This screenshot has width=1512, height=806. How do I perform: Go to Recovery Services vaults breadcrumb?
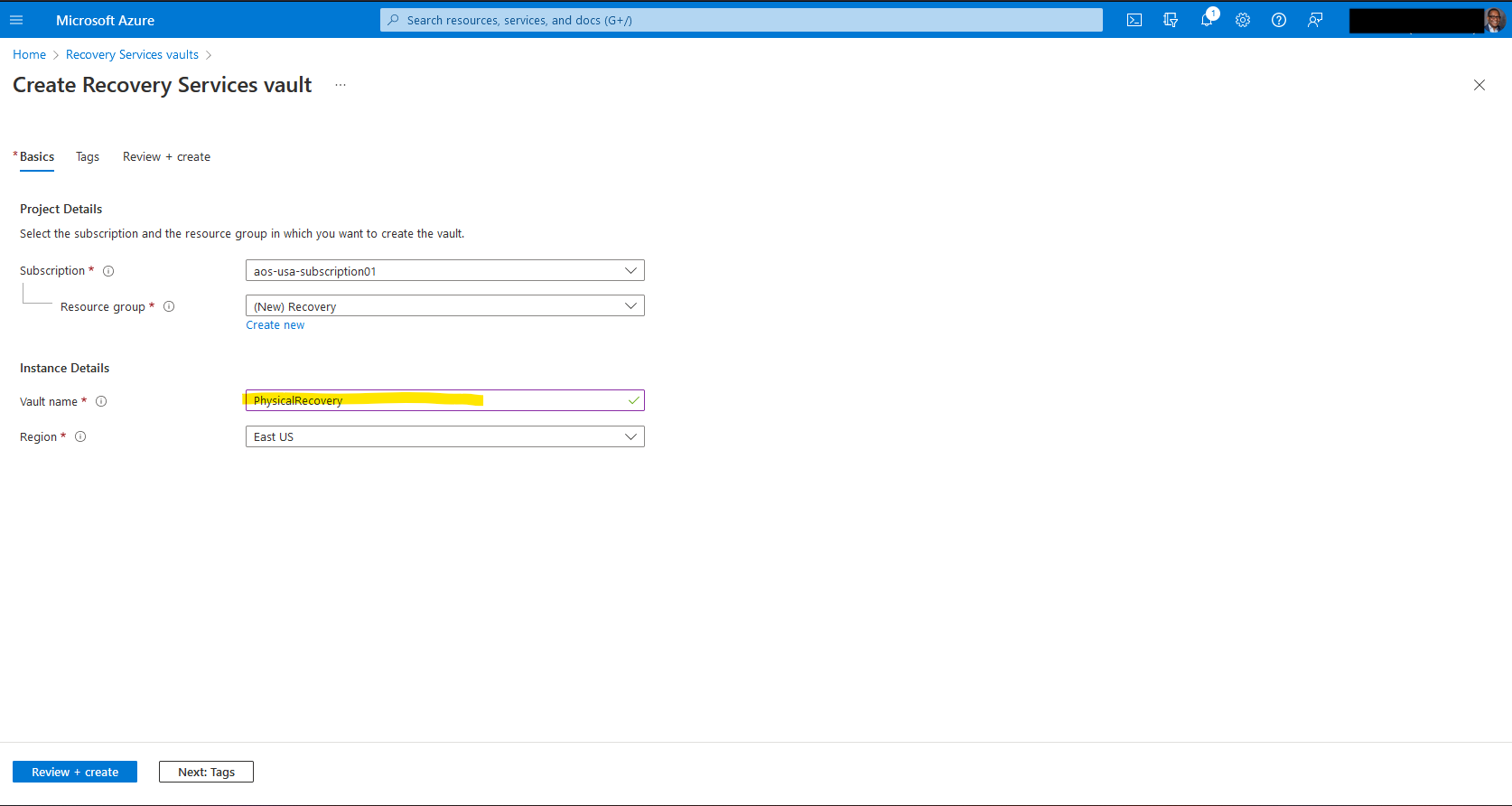pos(132,55)
